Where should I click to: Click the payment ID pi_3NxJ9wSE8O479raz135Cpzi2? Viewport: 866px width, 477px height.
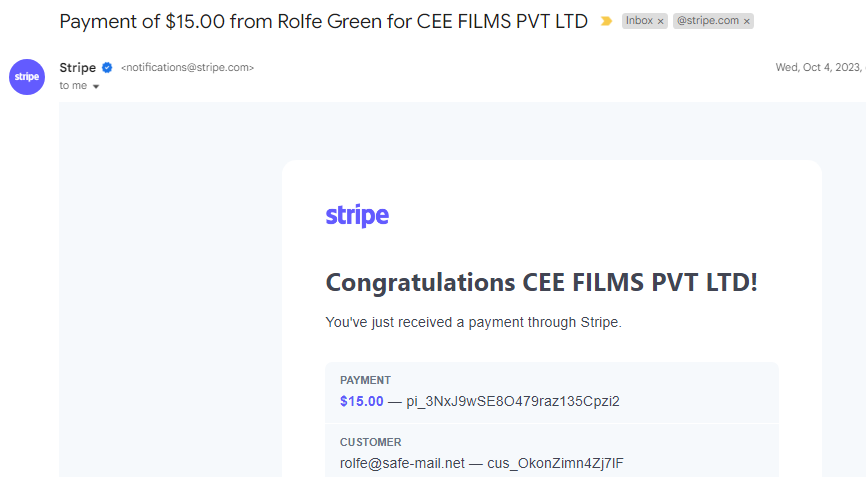pos(513,401)
